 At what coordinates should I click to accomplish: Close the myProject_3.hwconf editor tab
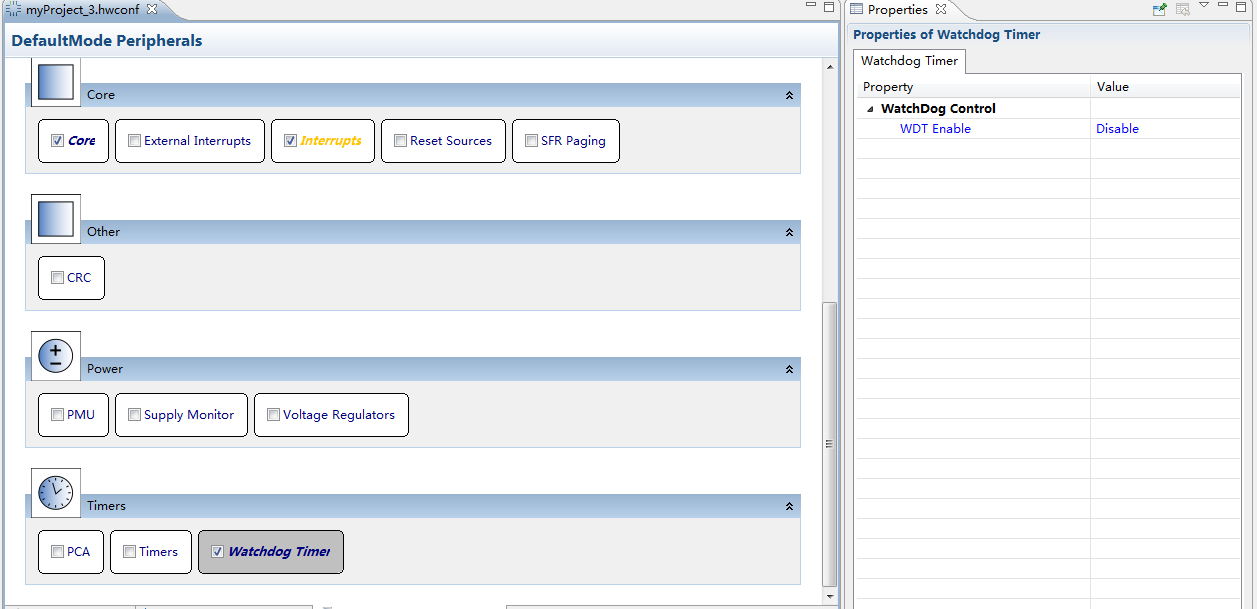(x=152, y=9)
